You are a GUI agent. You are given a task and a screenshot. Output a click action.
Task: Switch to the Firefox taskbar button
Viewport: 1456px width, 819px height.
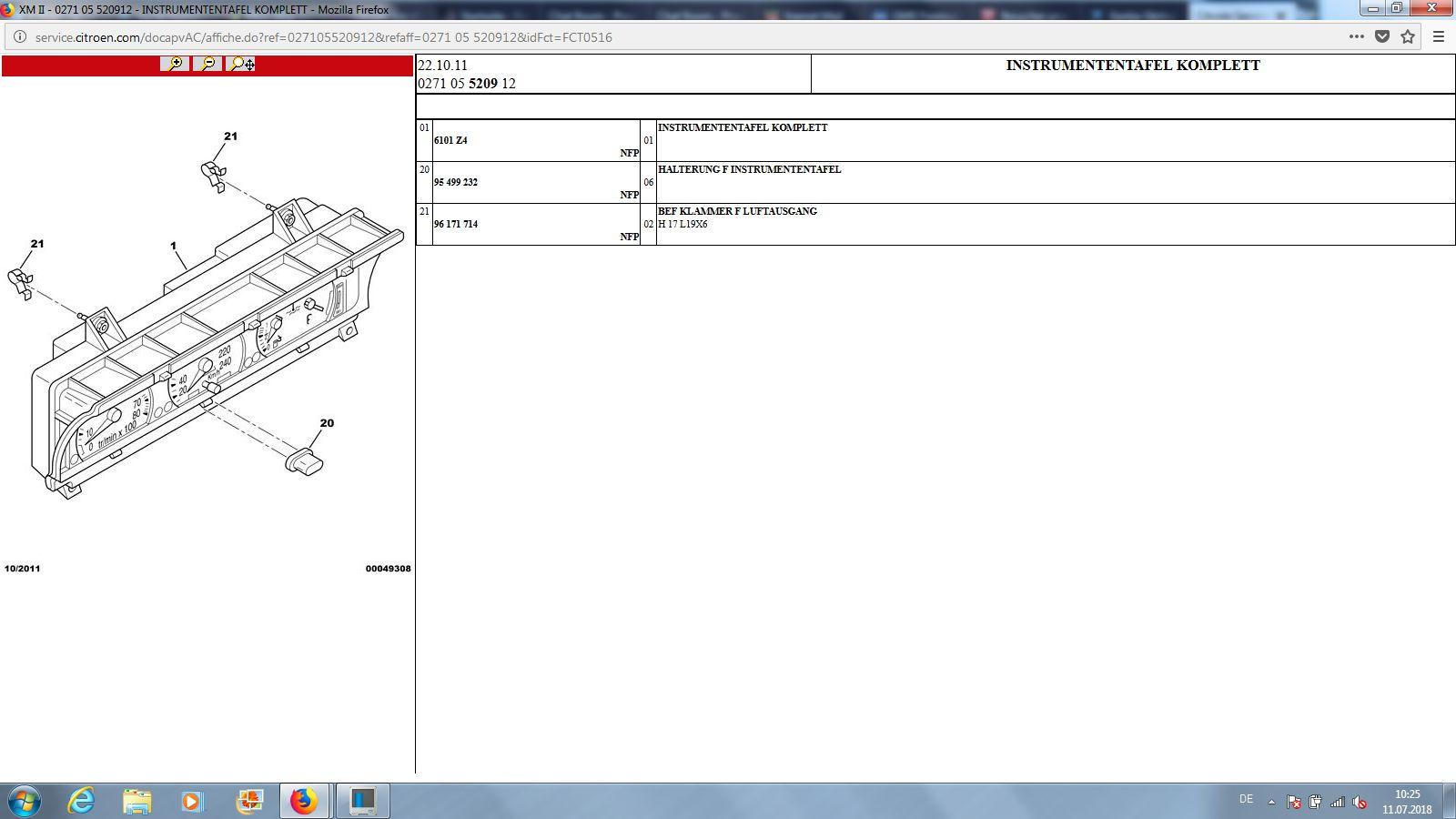tap(304, 801)
